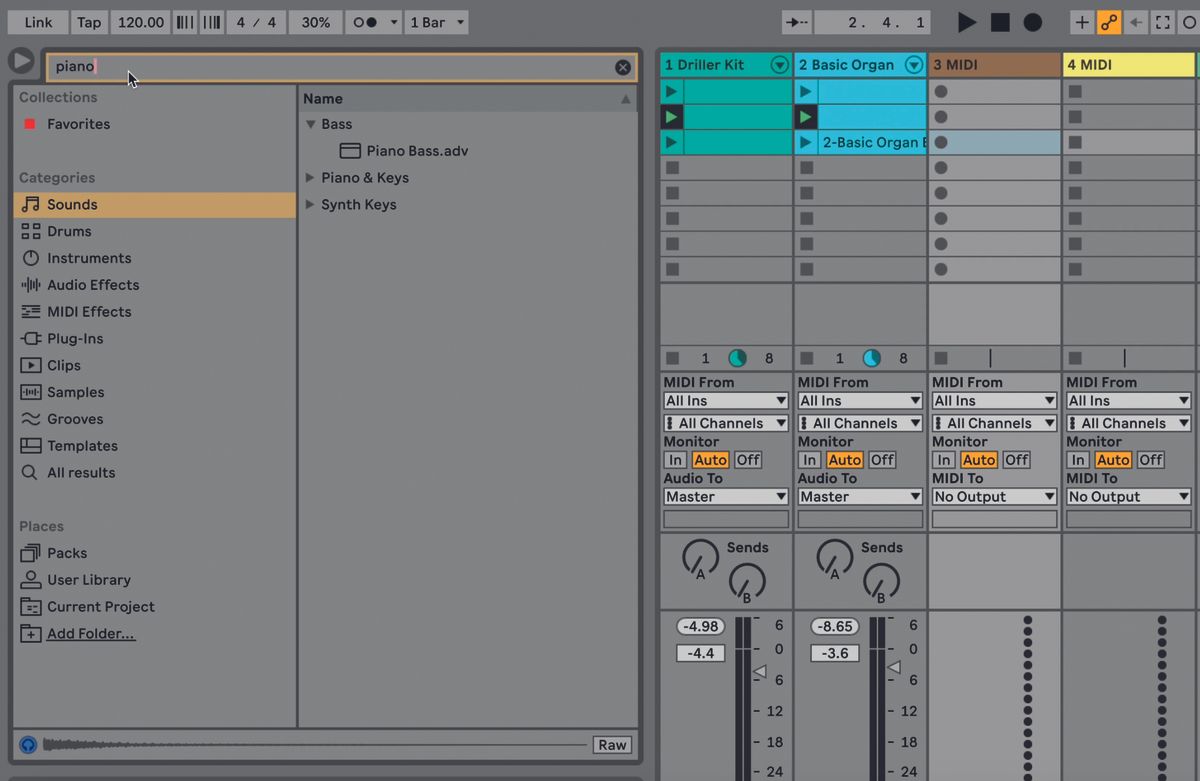Click the Arrangement Record circle button
The image size is (1200, 781).
point(1033,22)
